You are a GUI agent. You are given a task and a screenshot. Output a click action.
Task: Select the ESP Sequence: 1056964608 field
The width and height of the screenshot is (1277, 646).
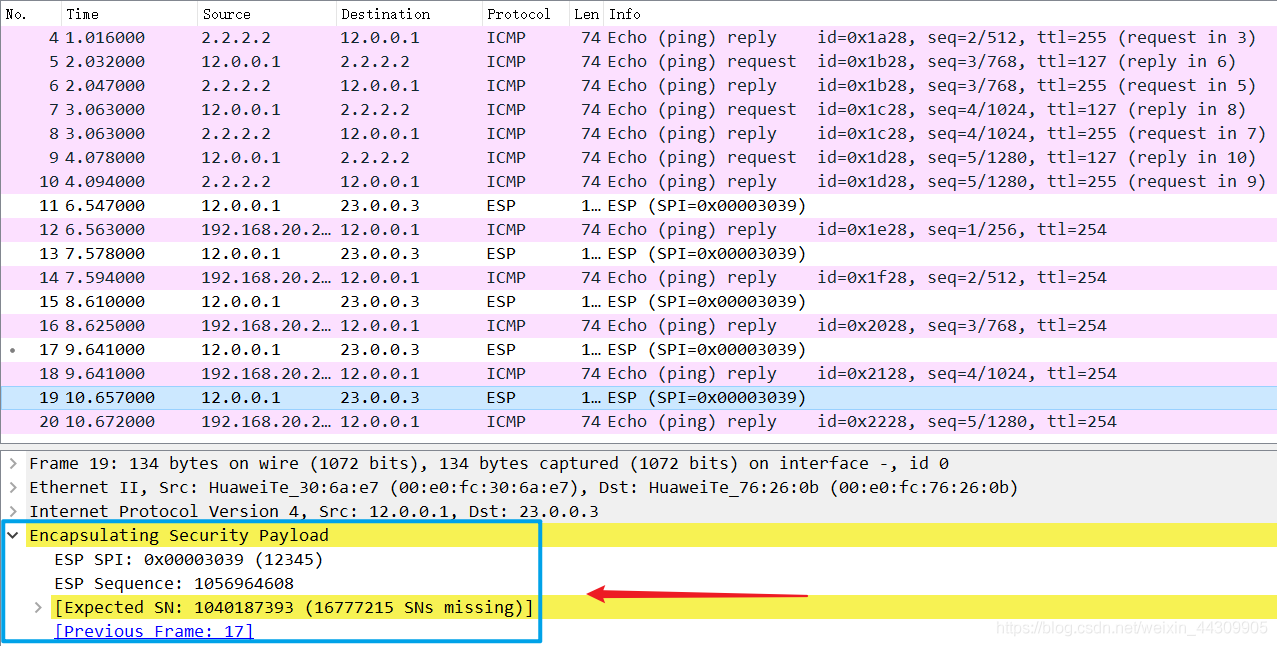coord(174,584)
